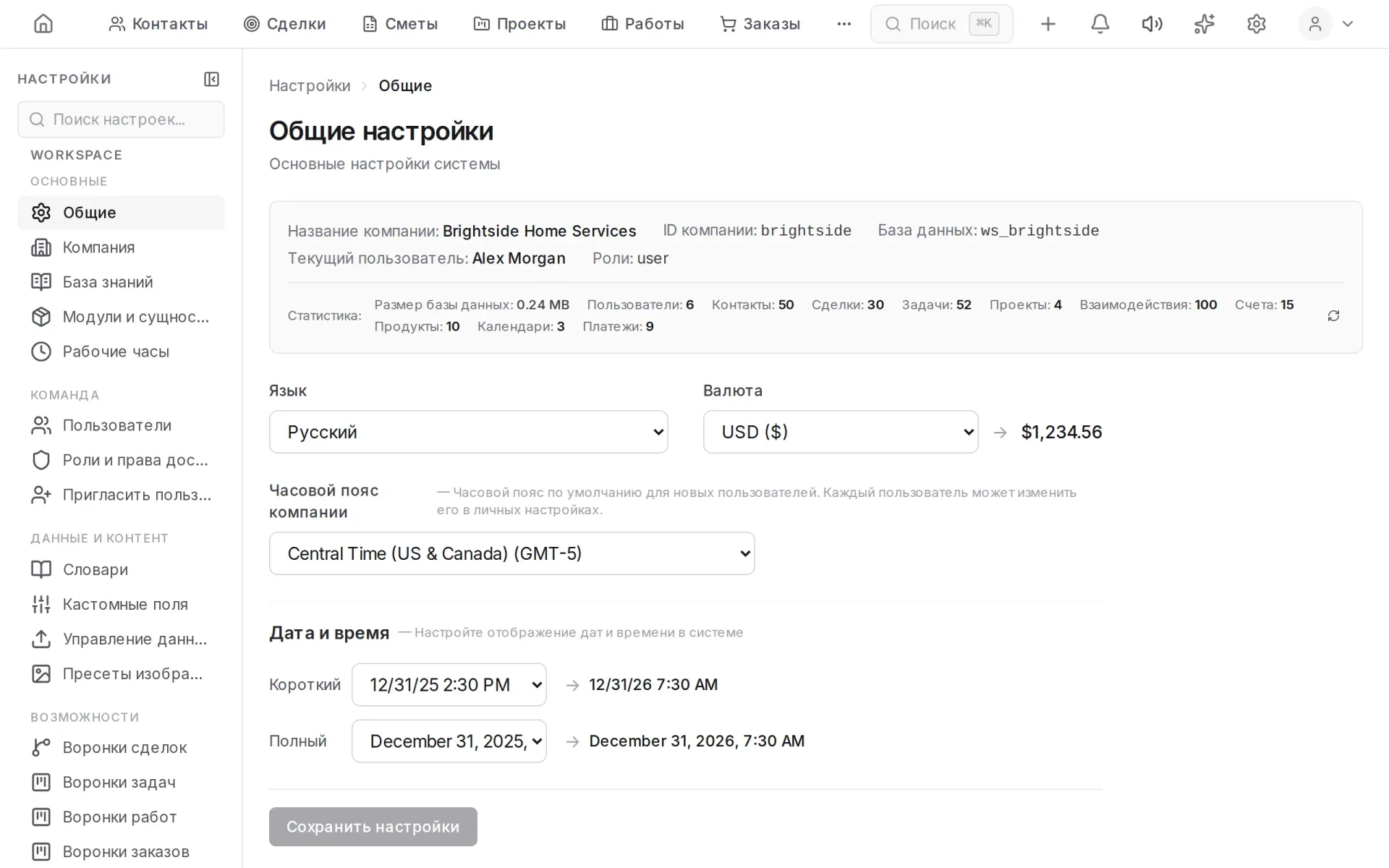The image size is (1389, 868).
Task: Open the Полный date format dropdown
Action: pyautogui.click(x=449, y=741)
